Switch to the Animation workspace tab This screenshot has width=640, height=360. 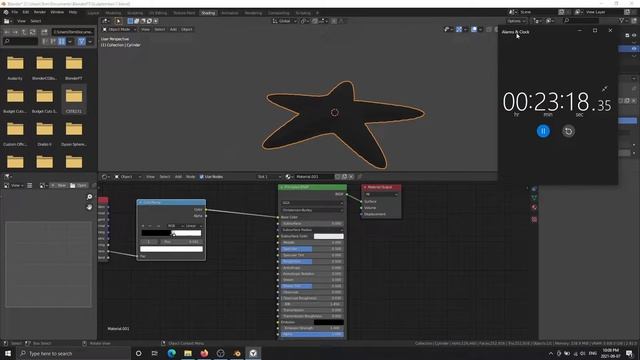click(229, 13)
